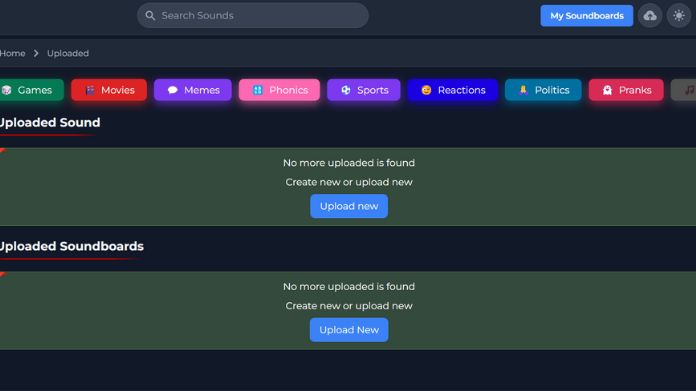Click Upload new under Uploaded Sound
Viewport: 696px width, 391px height.
(349, 206)
